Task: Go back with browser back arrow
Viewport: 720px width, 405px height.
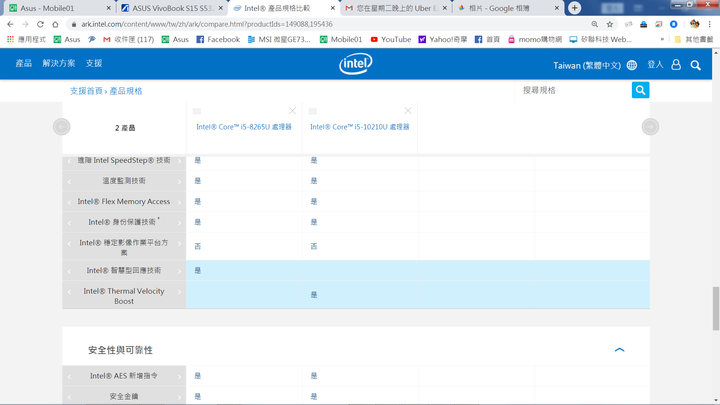Action: coord(10,24)
